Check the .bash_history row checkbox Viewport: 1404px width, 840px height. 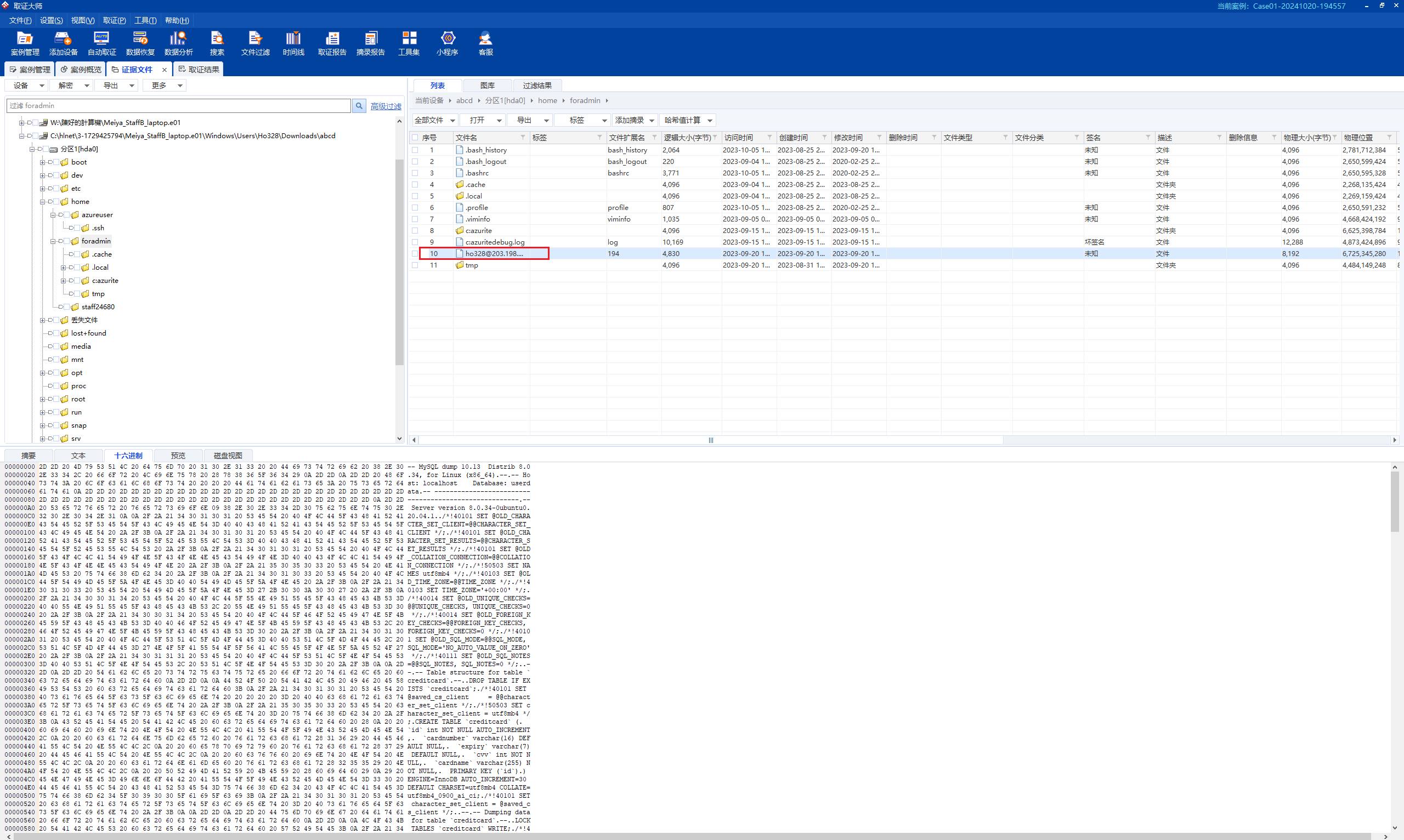click(x=415, y=150)
